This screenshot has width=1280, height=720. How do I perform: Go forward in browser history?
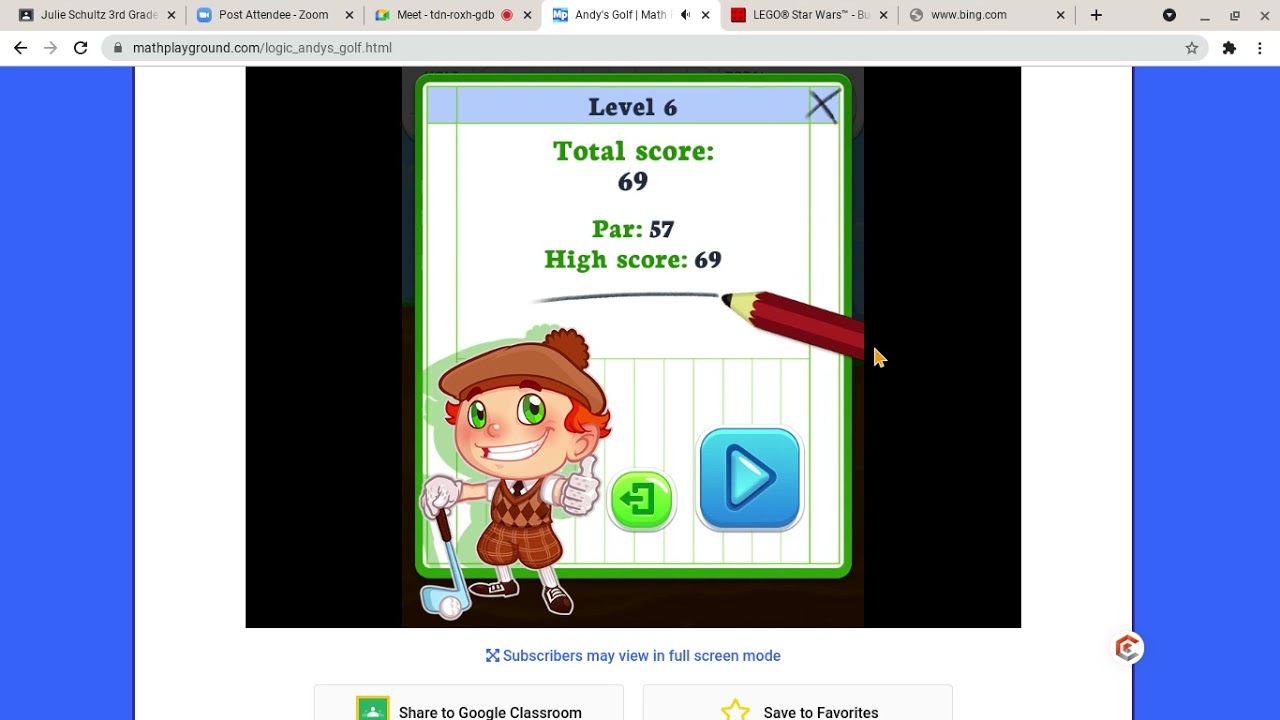click(x=50, y=48)
